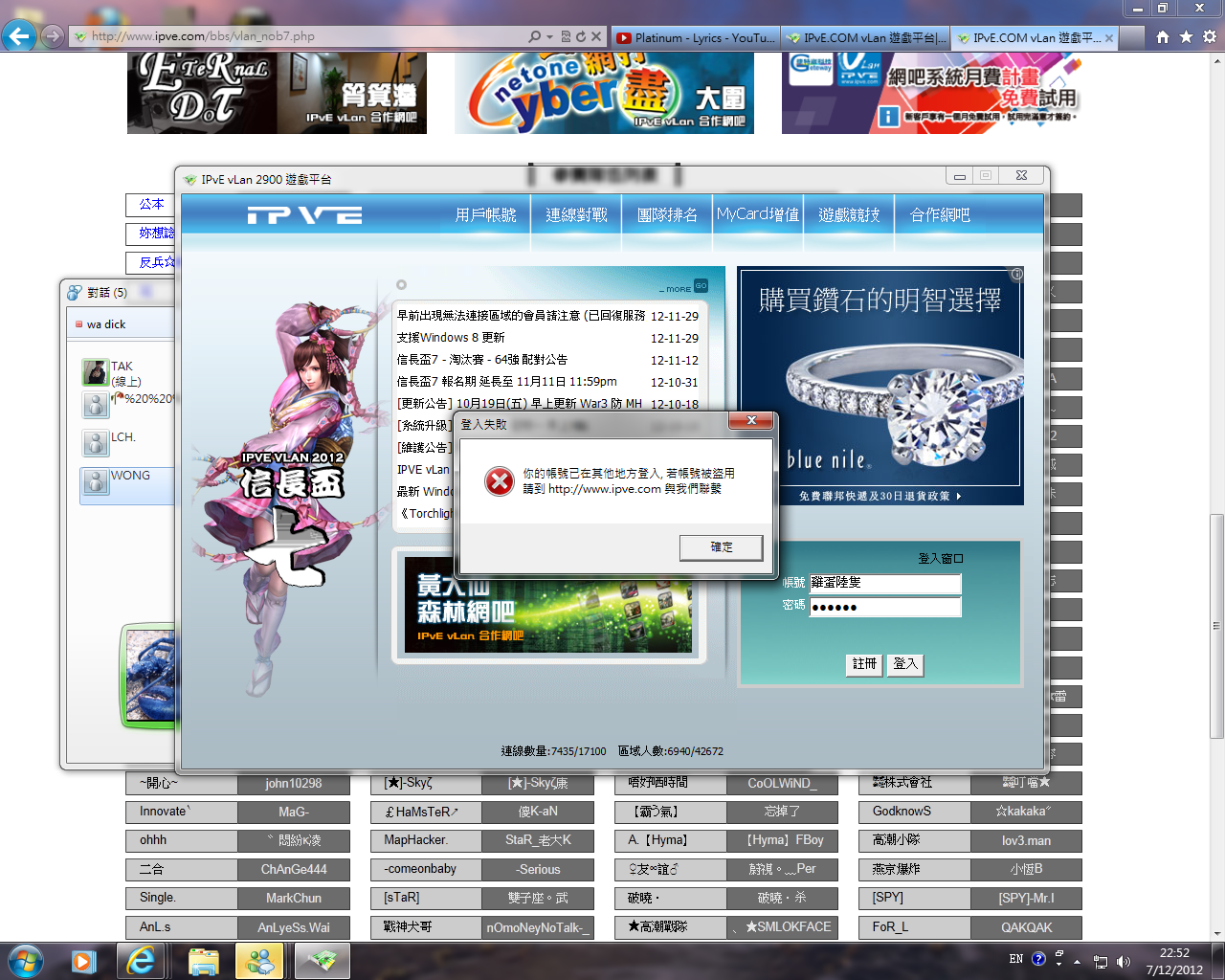The height and width of the screenshot is (980, 1225).
Task: Open the 連線對戰 menu
Action: tap(576, 214)
